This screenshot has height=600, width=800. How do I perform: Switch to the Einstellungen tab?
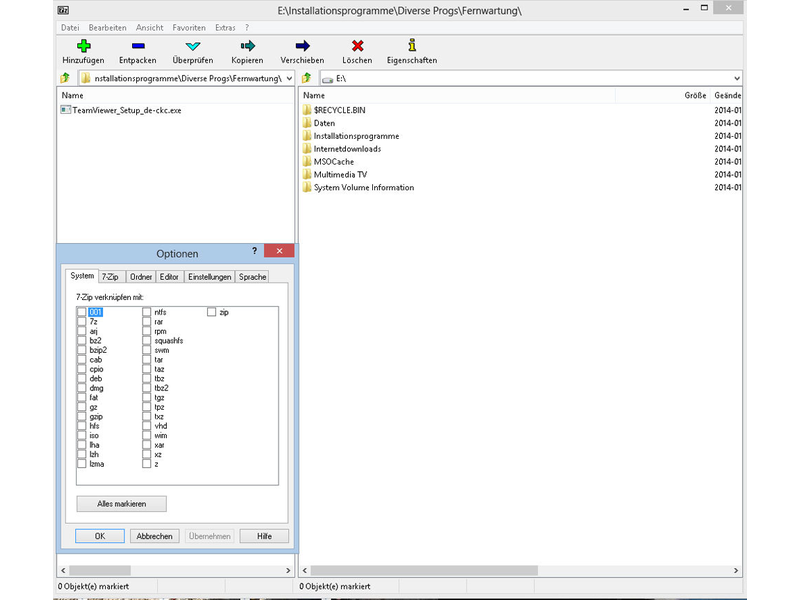click(210, 277)
